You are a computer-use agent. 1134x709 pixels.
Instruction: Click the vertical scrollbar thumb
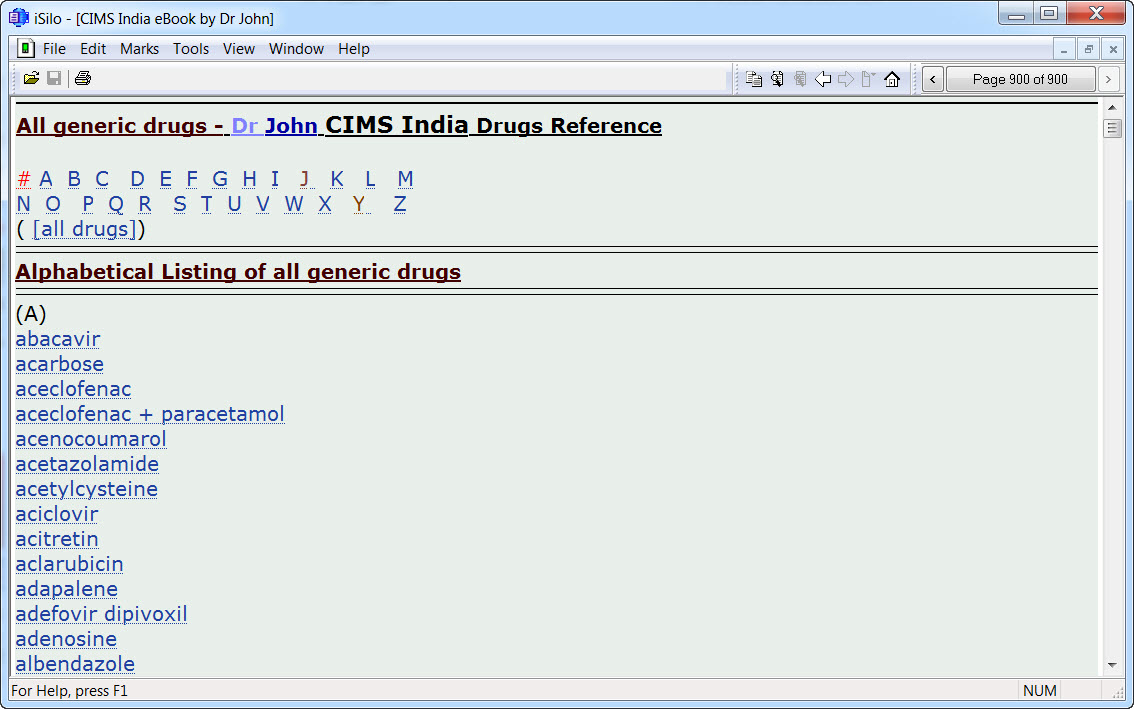tap(1112, 129)
